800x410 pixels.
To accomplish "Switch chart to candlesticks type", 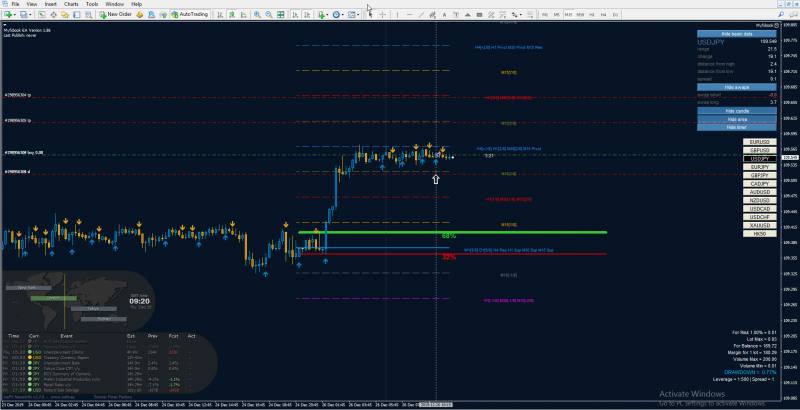I will [x=232, y=15].
